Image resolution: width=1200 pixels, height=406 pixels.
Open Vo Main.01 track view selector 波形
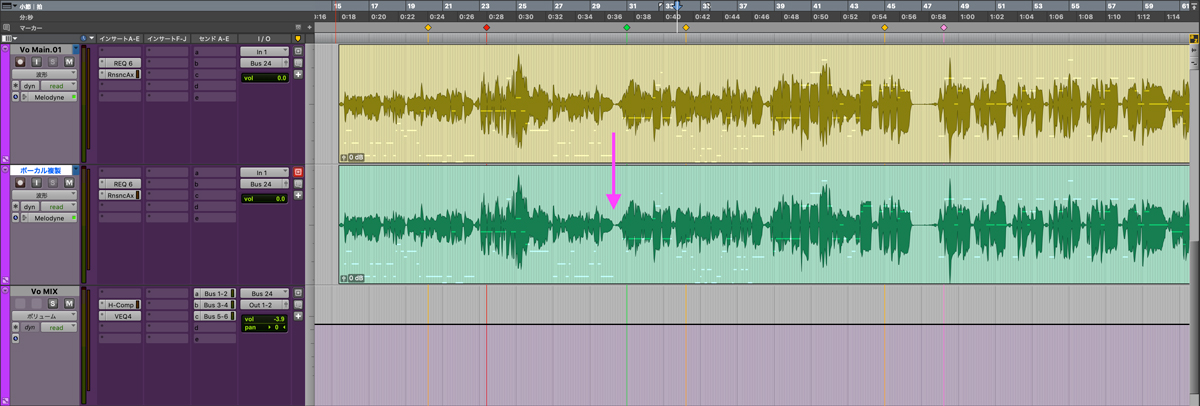coord(44,74)
